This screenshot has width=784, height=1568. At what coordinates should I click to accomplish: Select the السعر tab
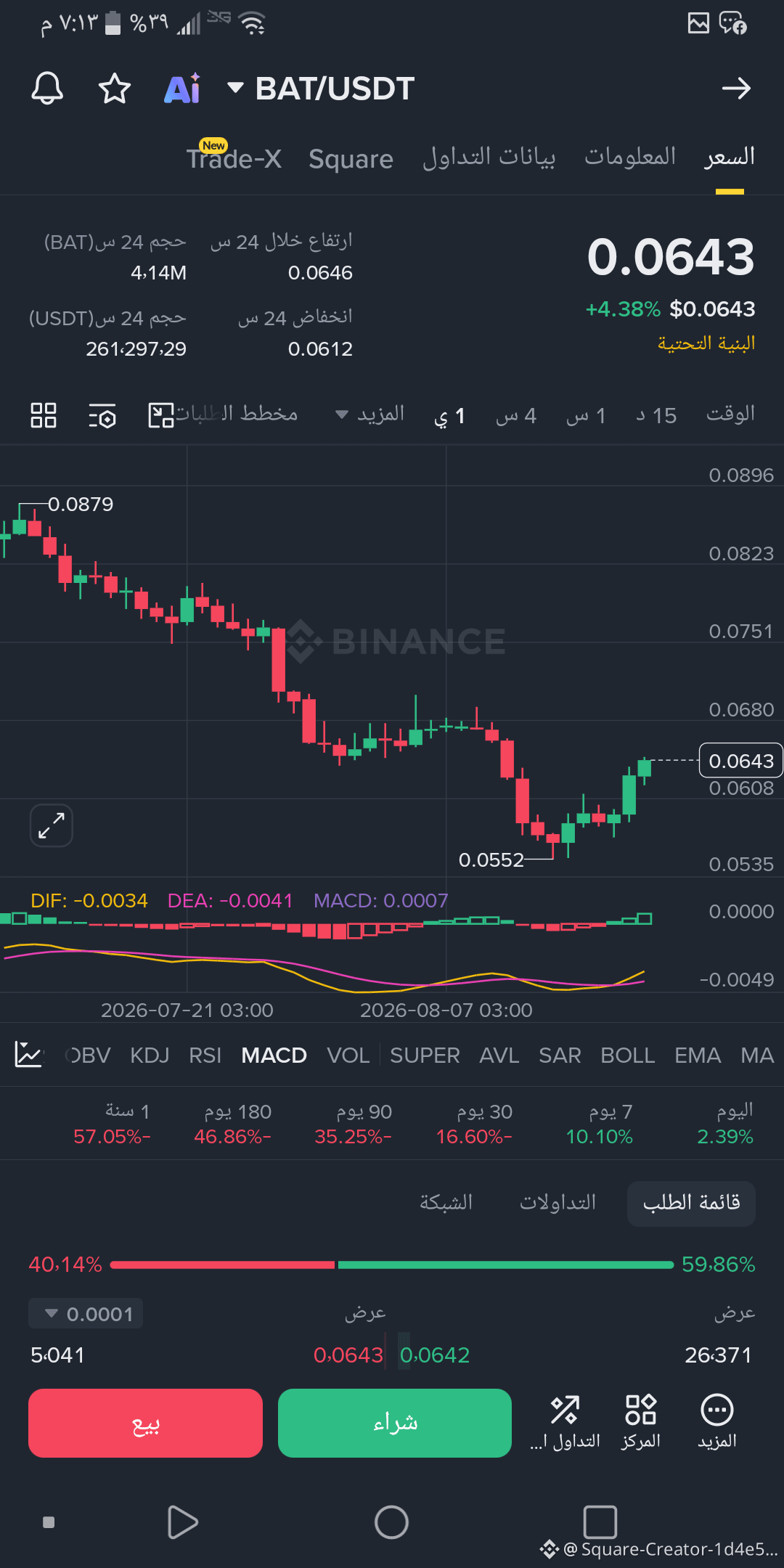(x=730, y=156)
